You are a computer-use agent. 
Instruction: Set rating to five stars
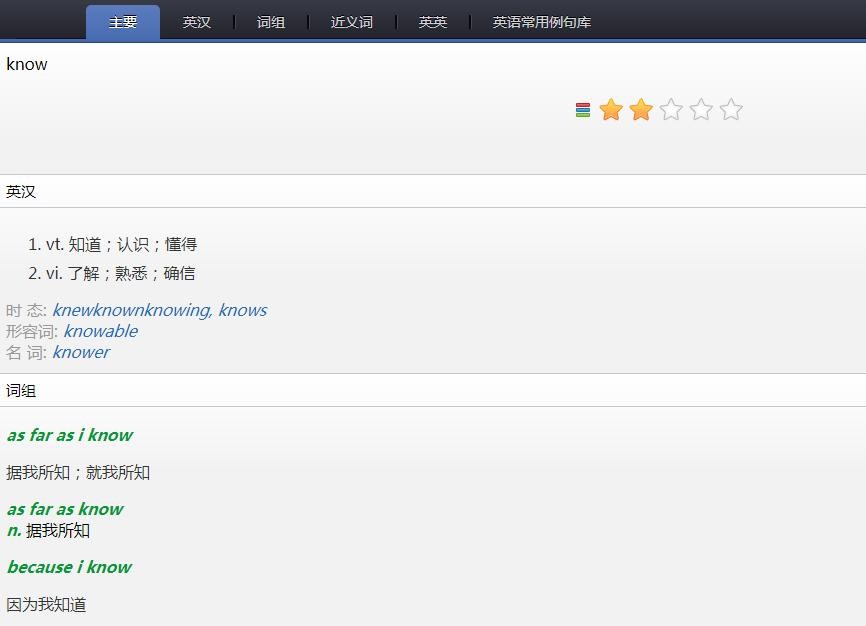(x=731, y=109)
